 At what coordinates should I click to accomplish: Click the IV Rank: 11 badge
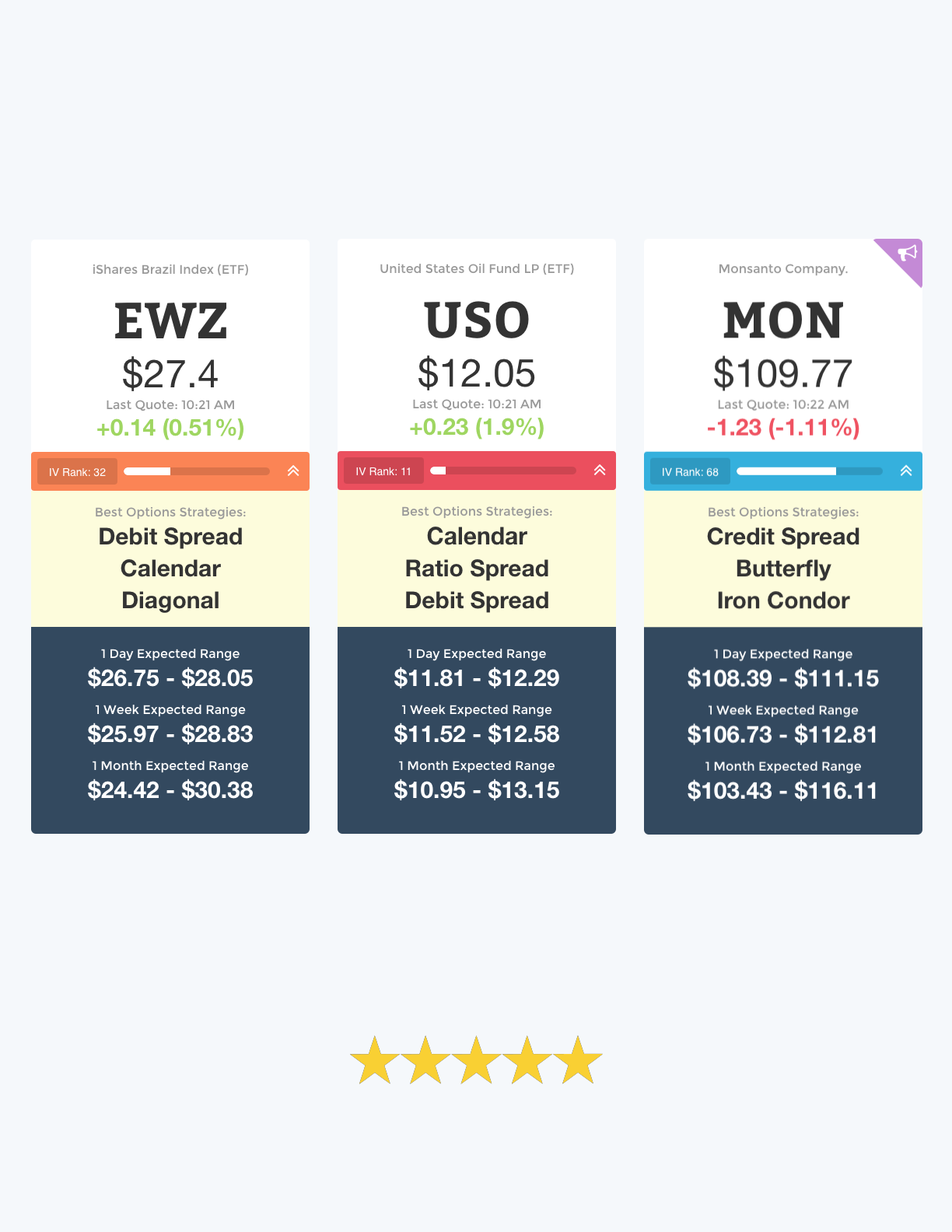click(383, 471)
